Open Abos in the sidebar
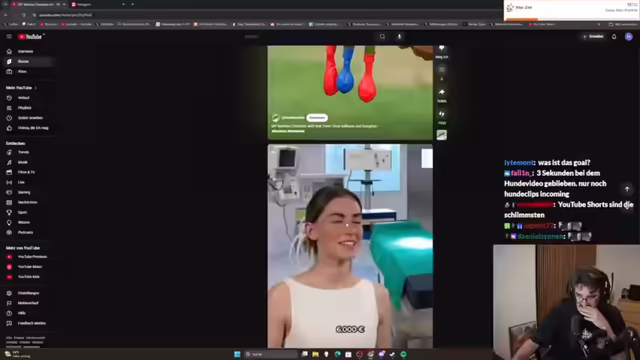This screenshot has width=640, height=360. coord(27,71)
